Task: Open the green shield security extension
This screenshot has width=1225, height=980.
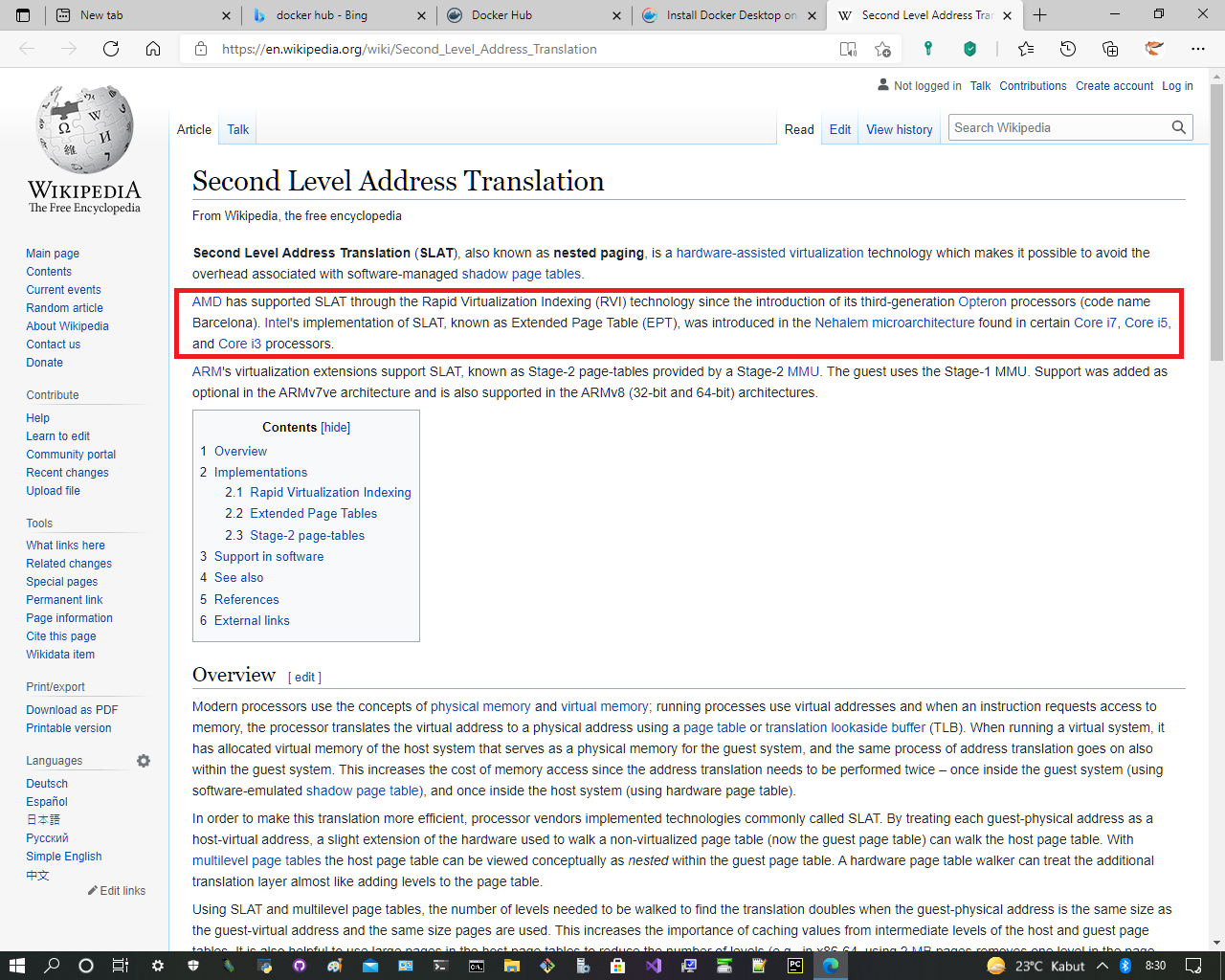Action: tap(969, 49)
